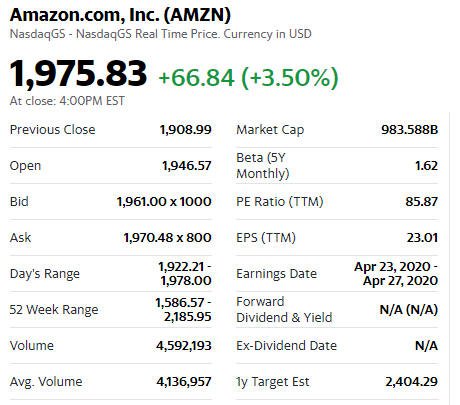
Task: Select the Bid value 1,961.00 x 1000
Action: point(164,202)
